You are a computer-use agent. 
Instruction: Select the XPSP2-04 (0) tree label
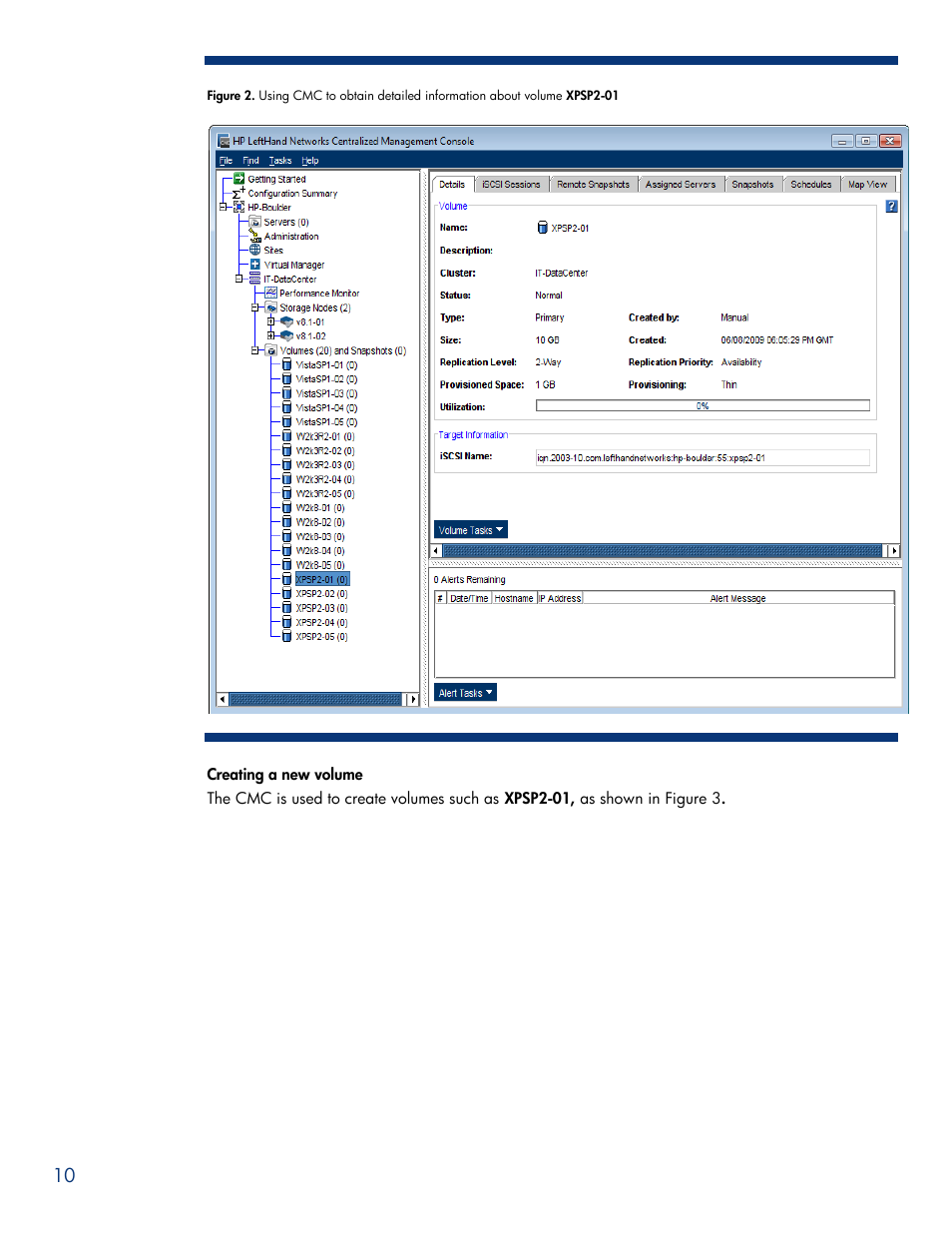[321, 622]
